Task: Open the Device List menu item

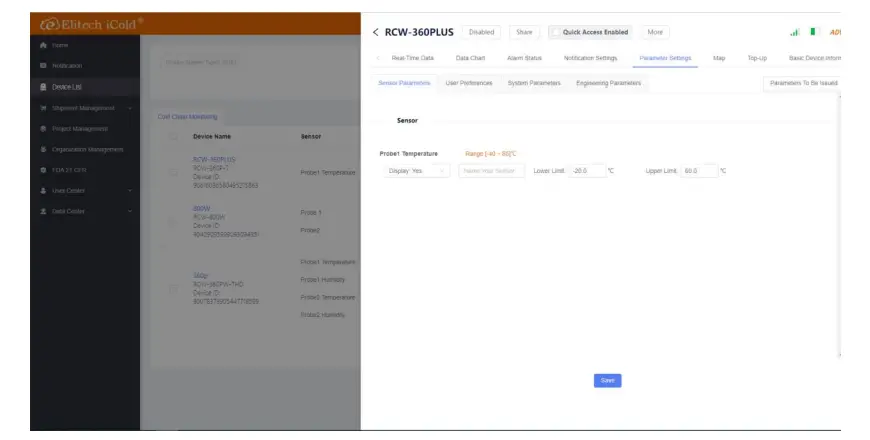Action: tap(67, 87)
